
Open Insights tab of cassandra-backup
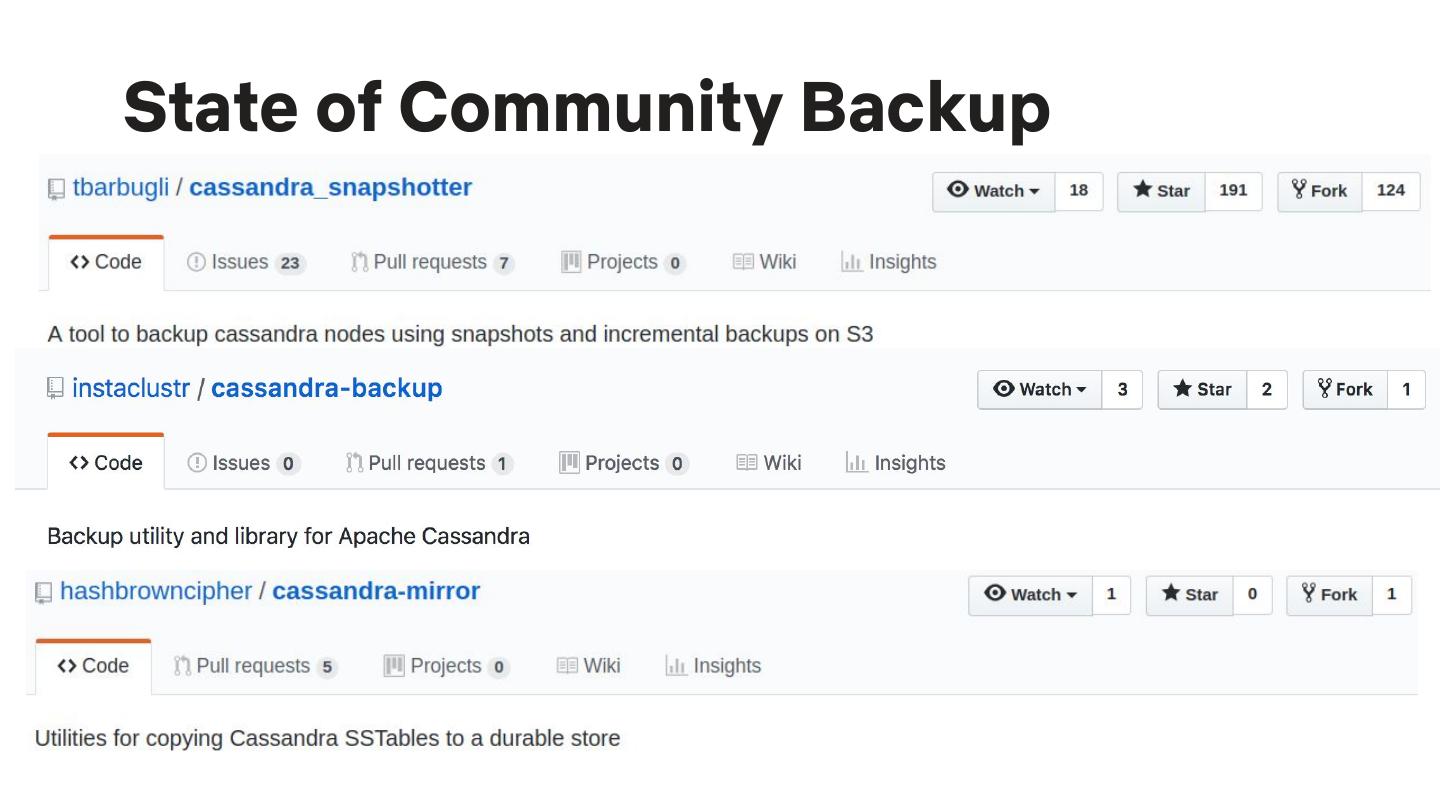click(895, 463)
